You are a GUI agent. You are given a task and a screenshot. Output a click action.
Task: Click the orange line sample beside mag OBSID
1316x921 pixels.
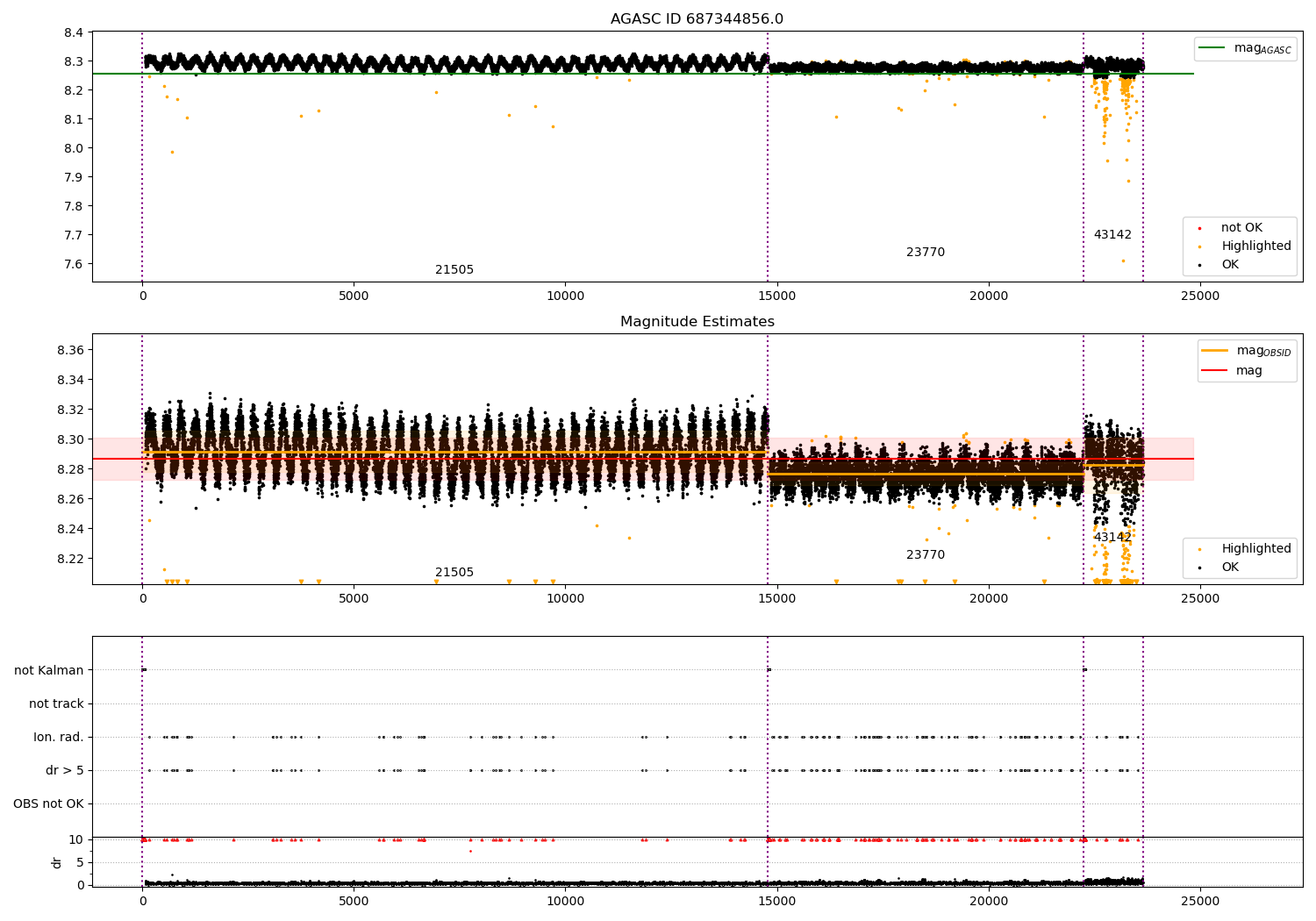click(x=1214, y=351)
